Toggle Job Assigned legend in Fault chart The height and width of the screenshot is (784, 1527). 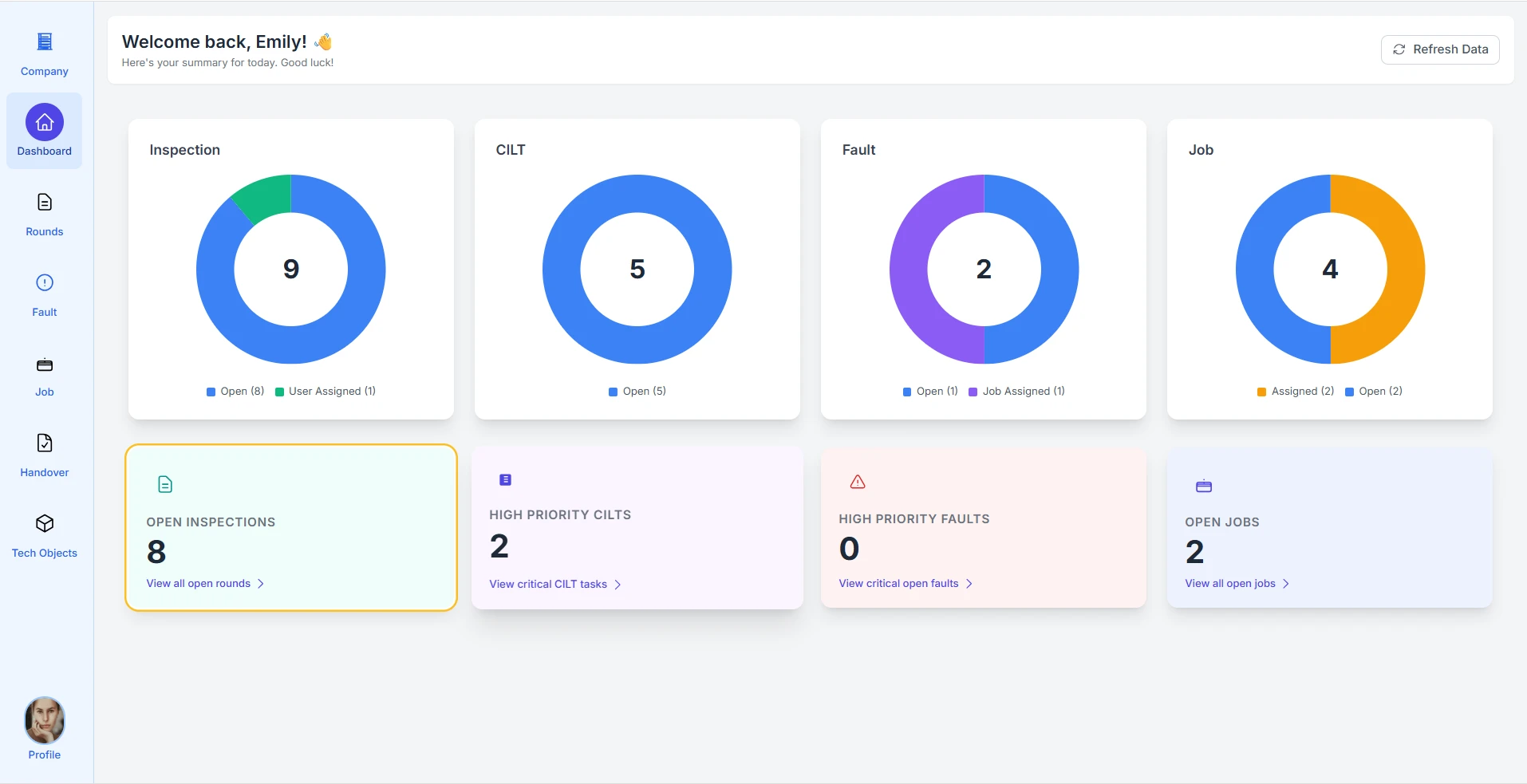pyautogui.click(x=1016, y=392)
